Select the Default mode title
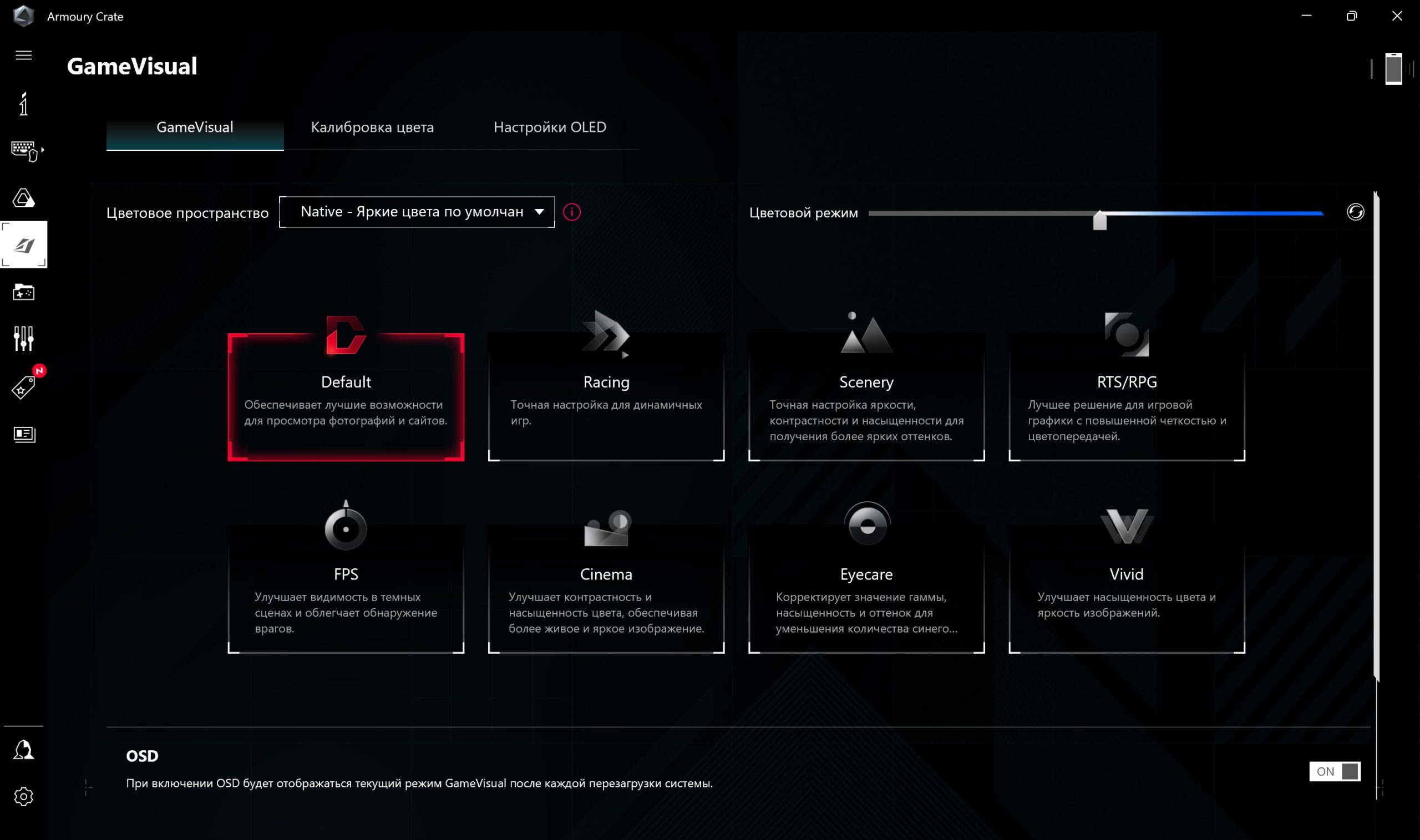The width and height of the screenshot is (1420, 840). pos(346,382)
